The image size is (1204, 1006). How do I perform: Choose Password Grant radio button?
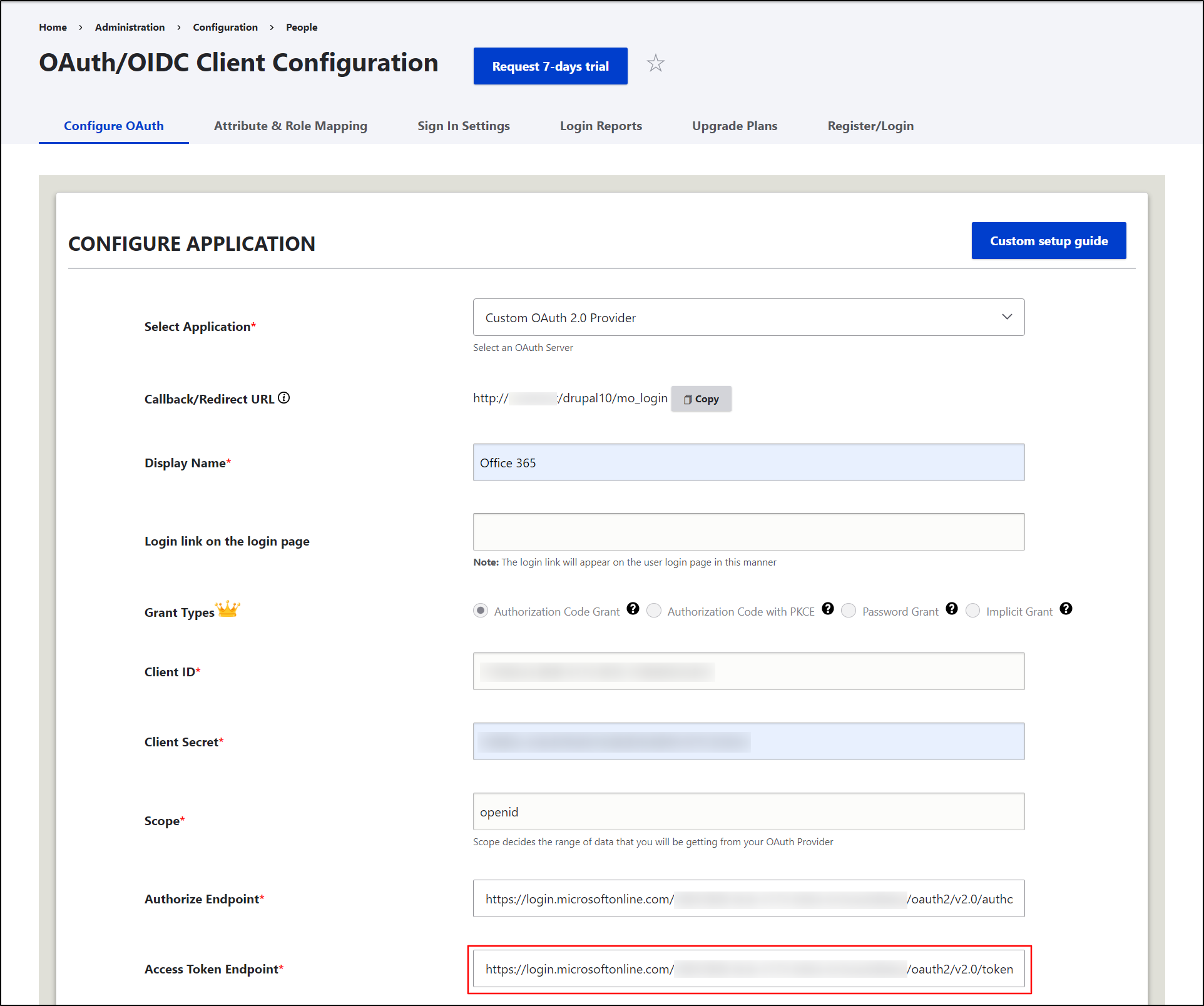coord(849,611)
